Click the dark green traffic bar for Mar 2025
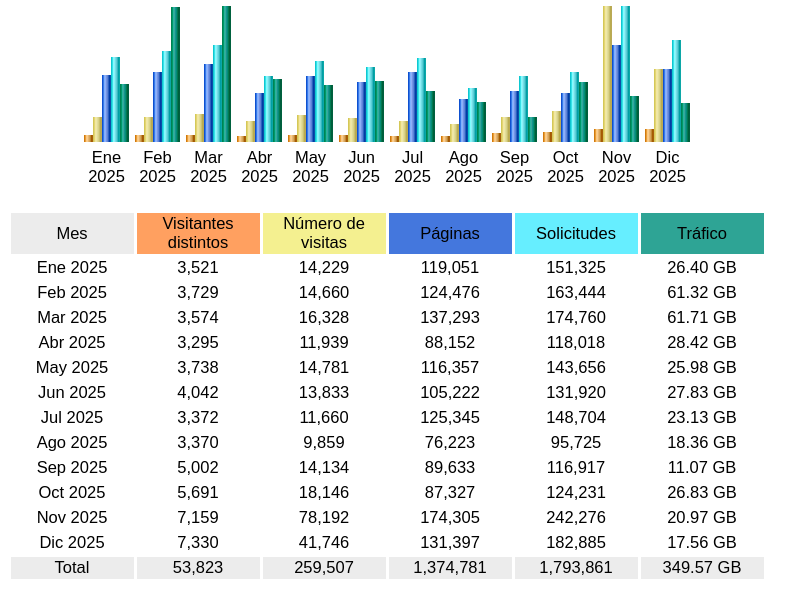The image size is (792, 594). pyautogui.click(x=226, y=74)
